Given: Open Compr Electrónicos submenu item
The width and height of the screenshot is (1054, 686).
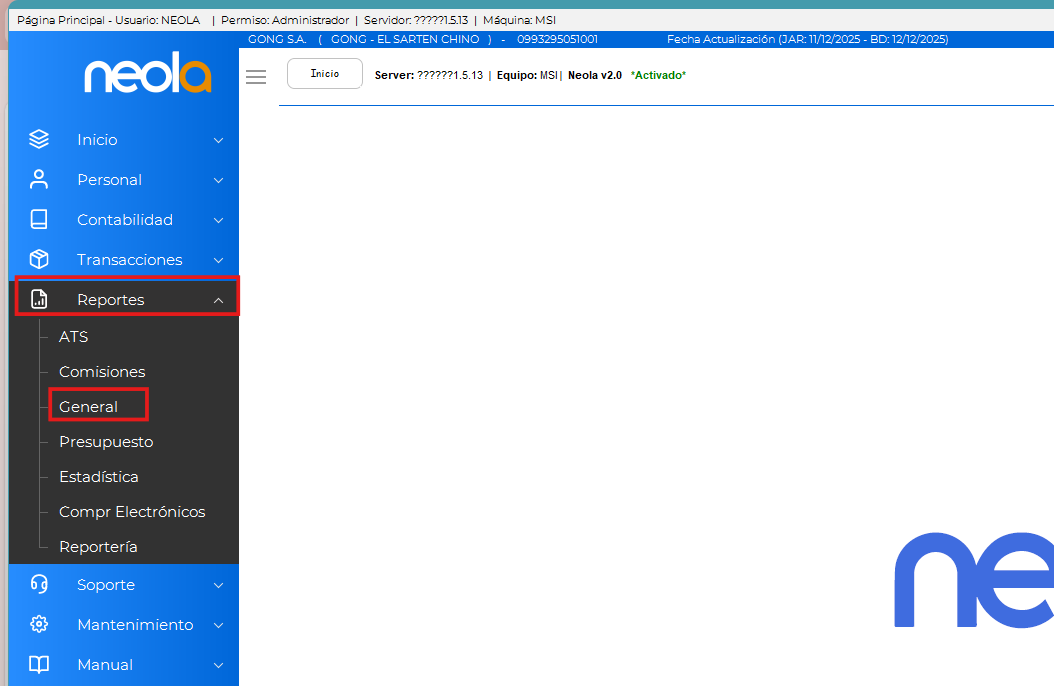Looking at the screenshot, I should pos(132,512).
